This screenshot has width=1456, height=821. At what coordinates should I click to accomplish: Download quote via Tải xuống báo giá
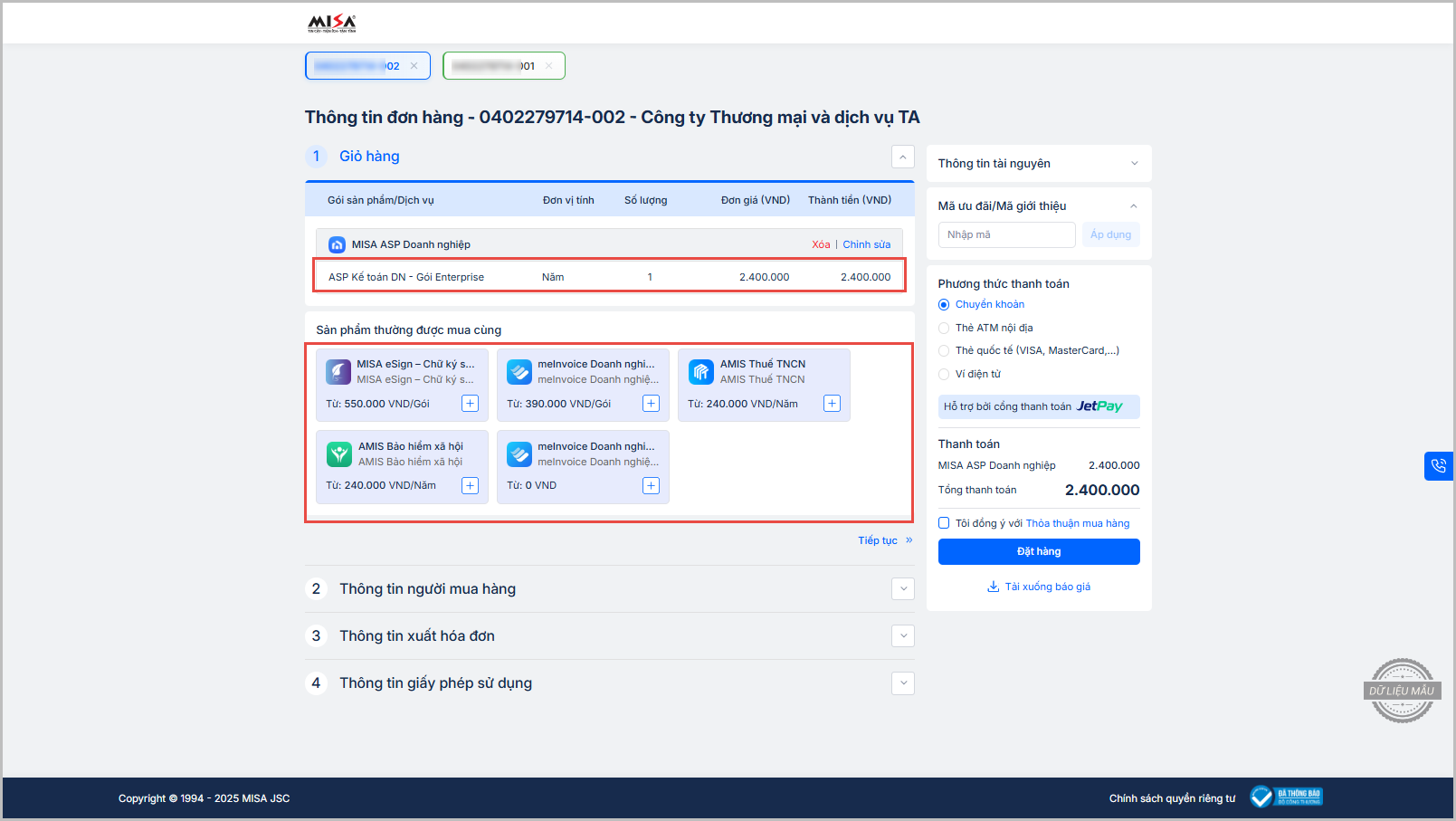pyautogui.click(x=1039, y=587)
